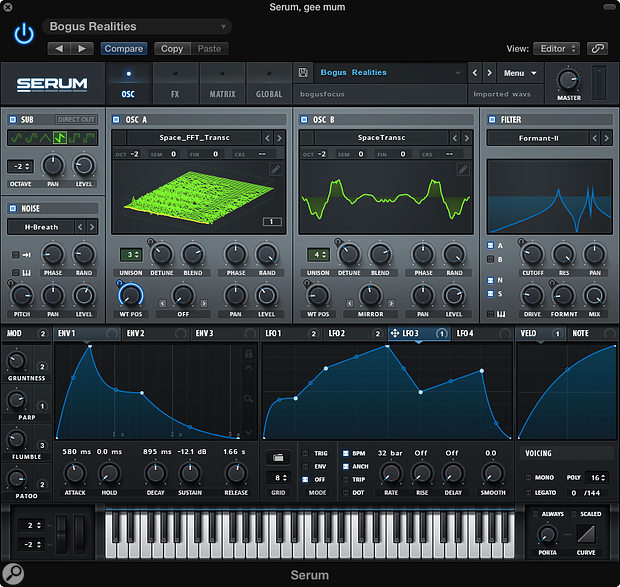
Task: Click the link chain icon near Editor
Action: (x=597, y=48)
